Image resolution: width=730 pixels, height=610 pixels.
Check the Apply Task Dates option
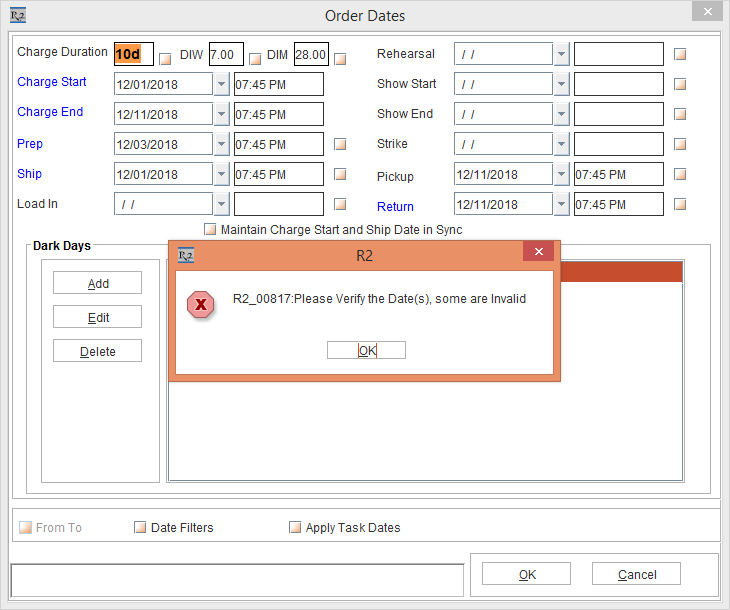point(295,527)
